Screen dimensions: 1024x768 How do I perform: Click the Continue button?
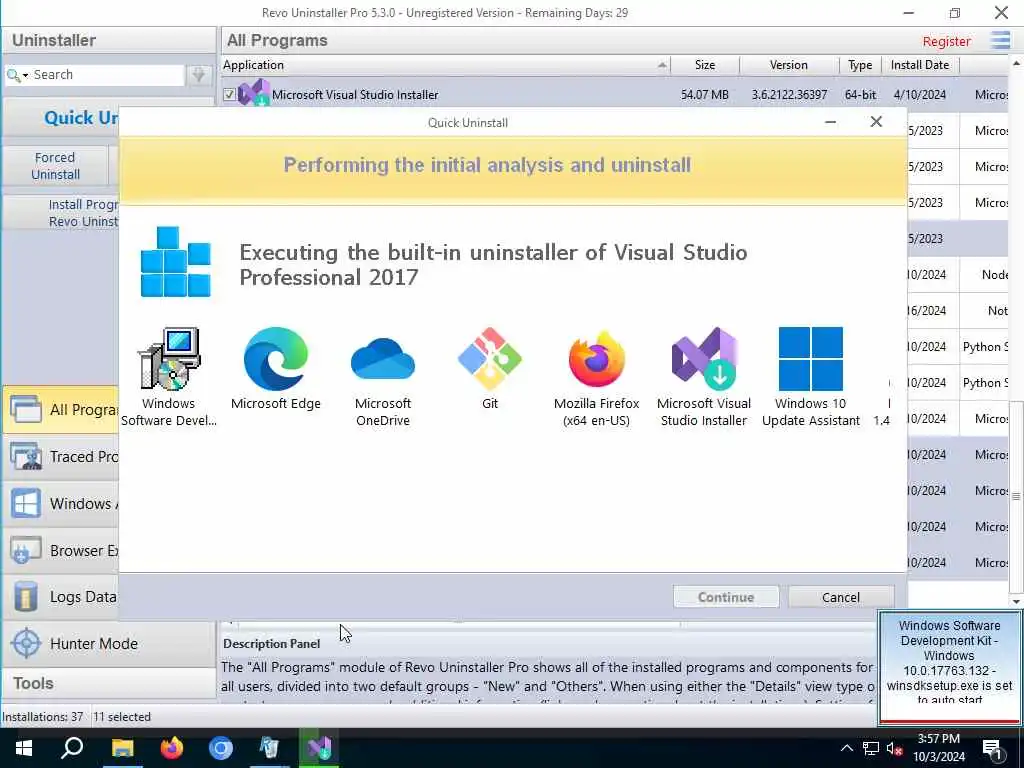pos(726,597)
